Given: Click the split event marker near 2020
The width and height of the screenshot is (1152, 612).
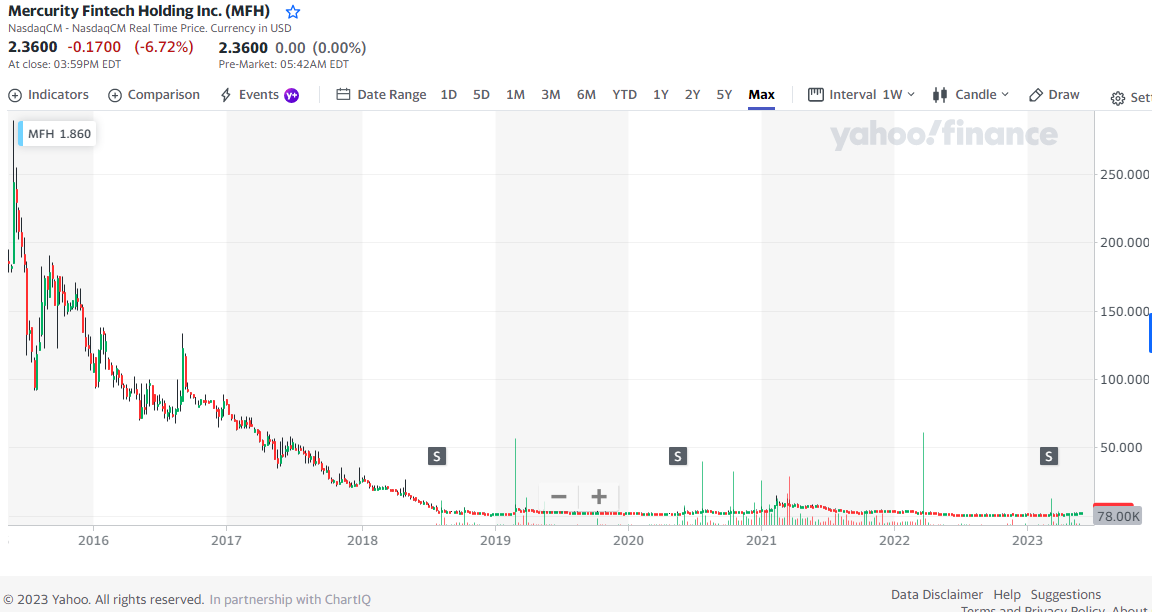Looking at the screenshot, I should click(x=677, y=456).
